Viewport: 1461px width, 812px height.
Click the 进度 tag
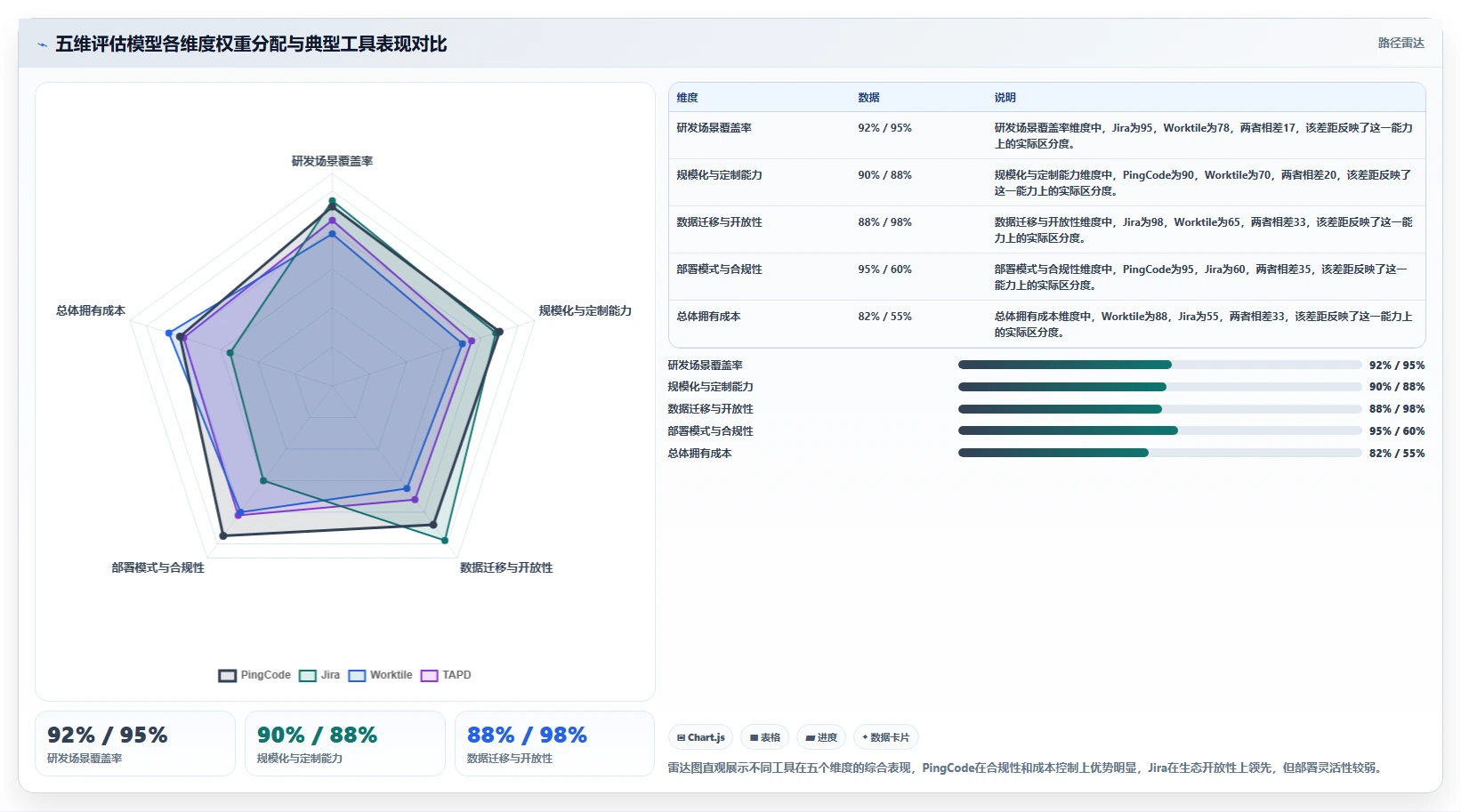[x=821, y=737]
